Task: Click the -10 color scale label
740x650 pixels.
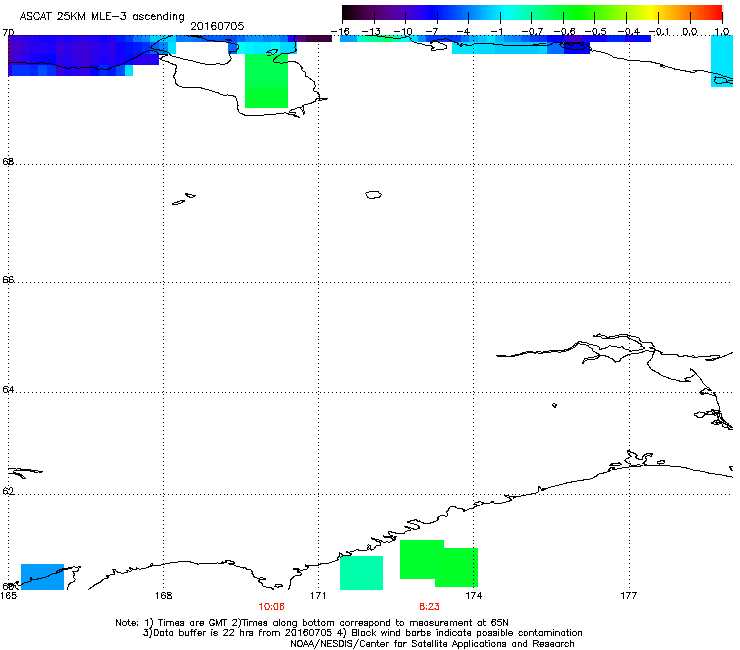Action: [403, 32]
